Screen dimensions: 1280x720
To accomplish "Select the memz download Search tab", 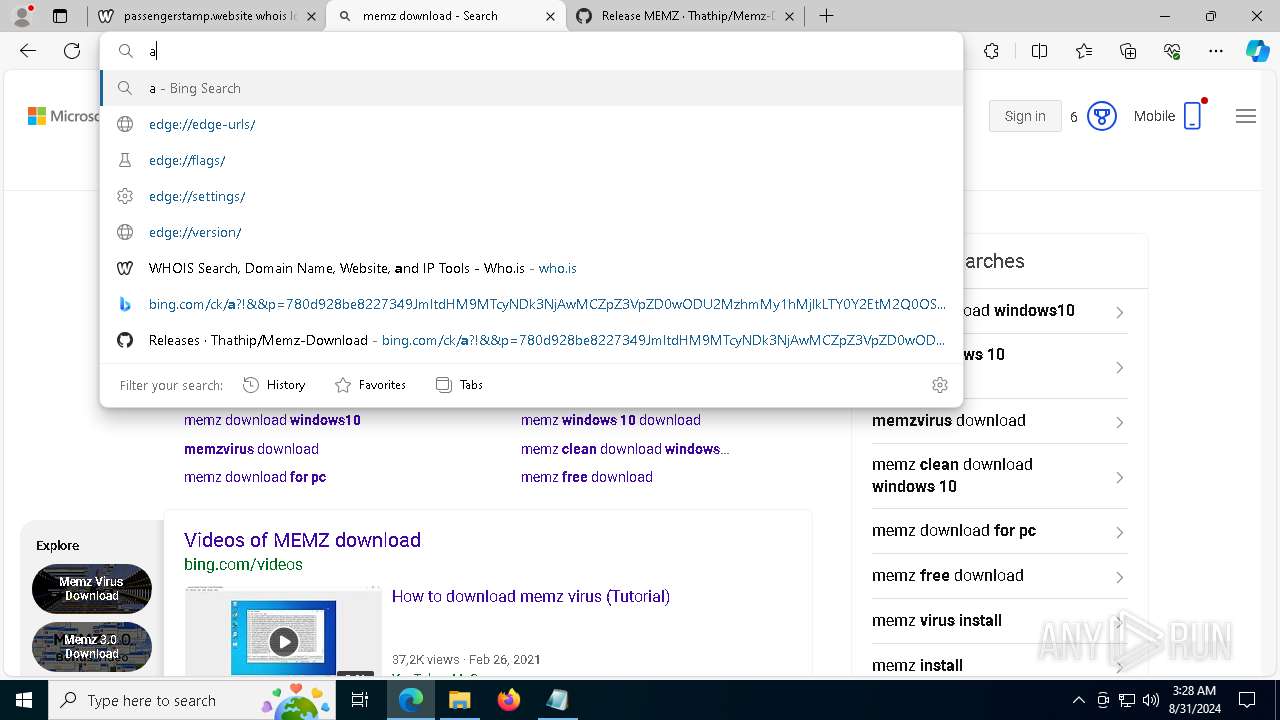I will (x=446, y=16).
